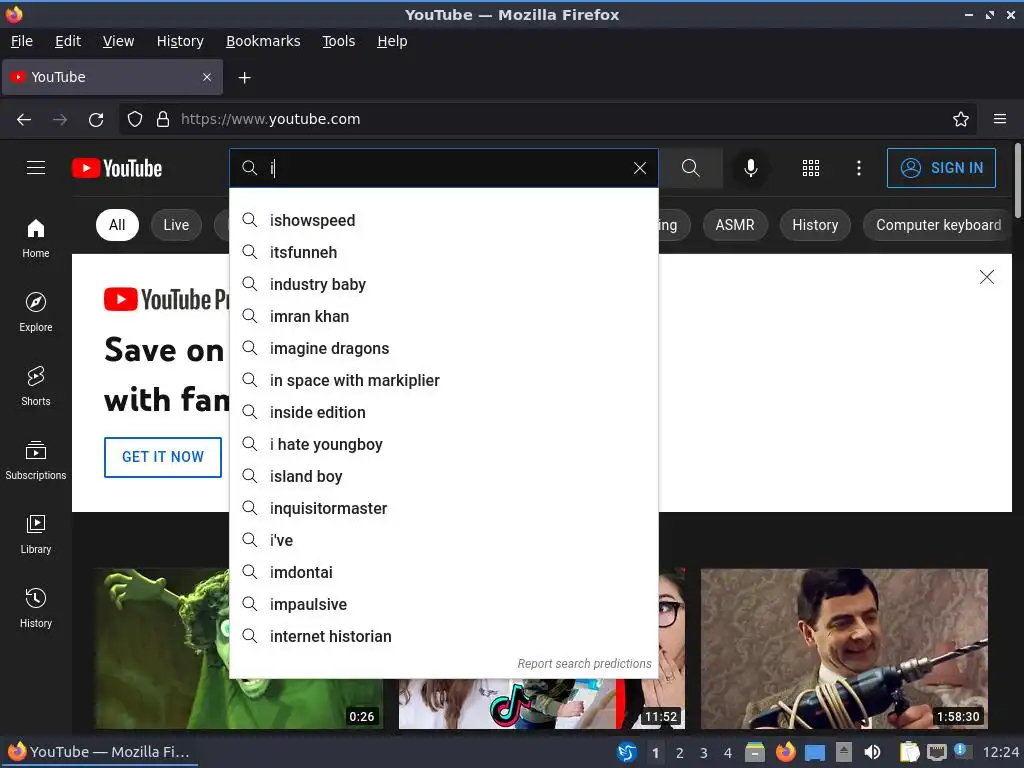This screenshot has width=1024, height=768.
Task: Select the All filter chip
Action: tap(117, 225)
